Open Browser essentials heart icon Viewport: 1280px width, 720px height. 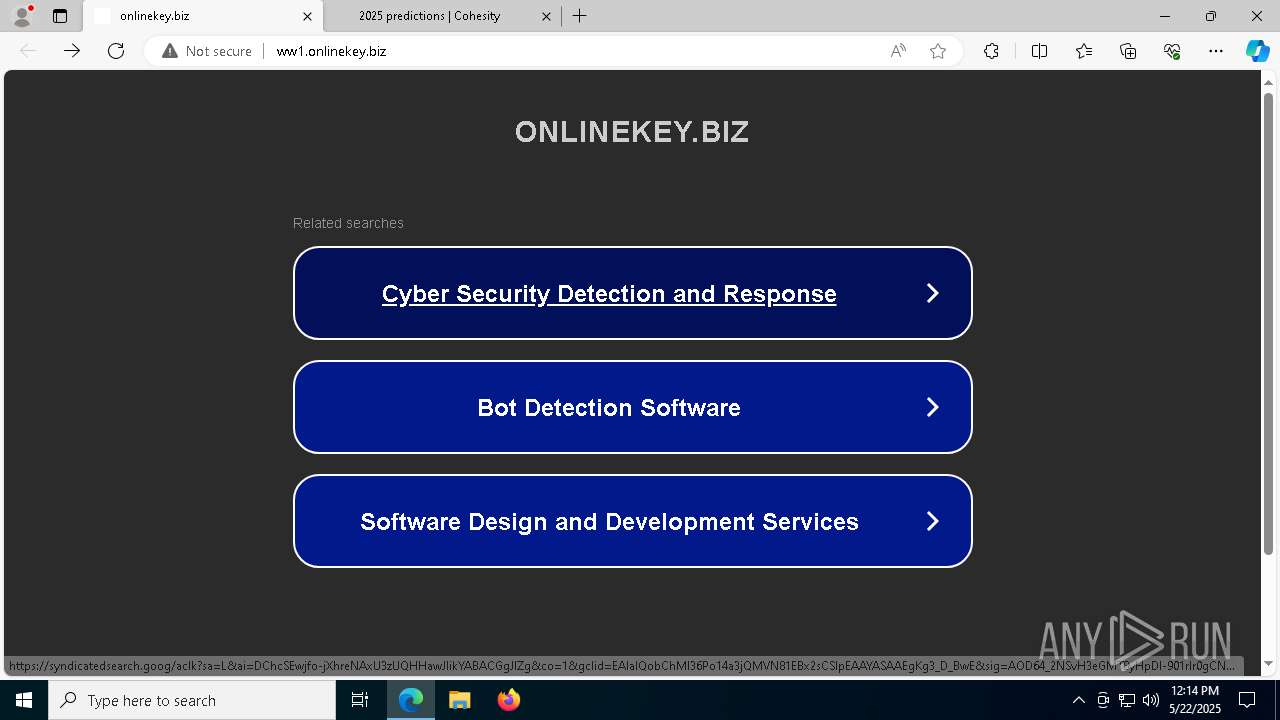(1172, 51)
